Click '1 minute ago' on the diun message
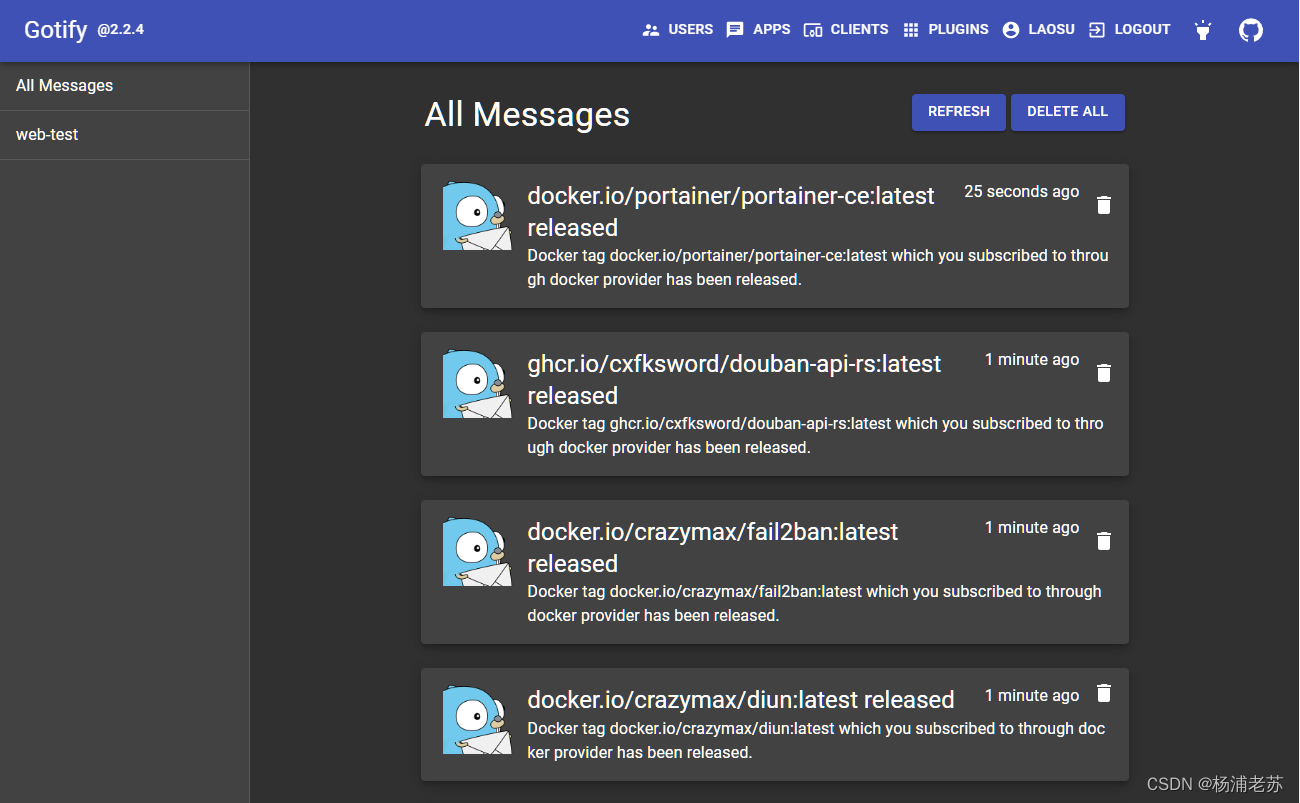Image resolution: width=1300 pixels, height=803 pixels. pos(1032,696)
